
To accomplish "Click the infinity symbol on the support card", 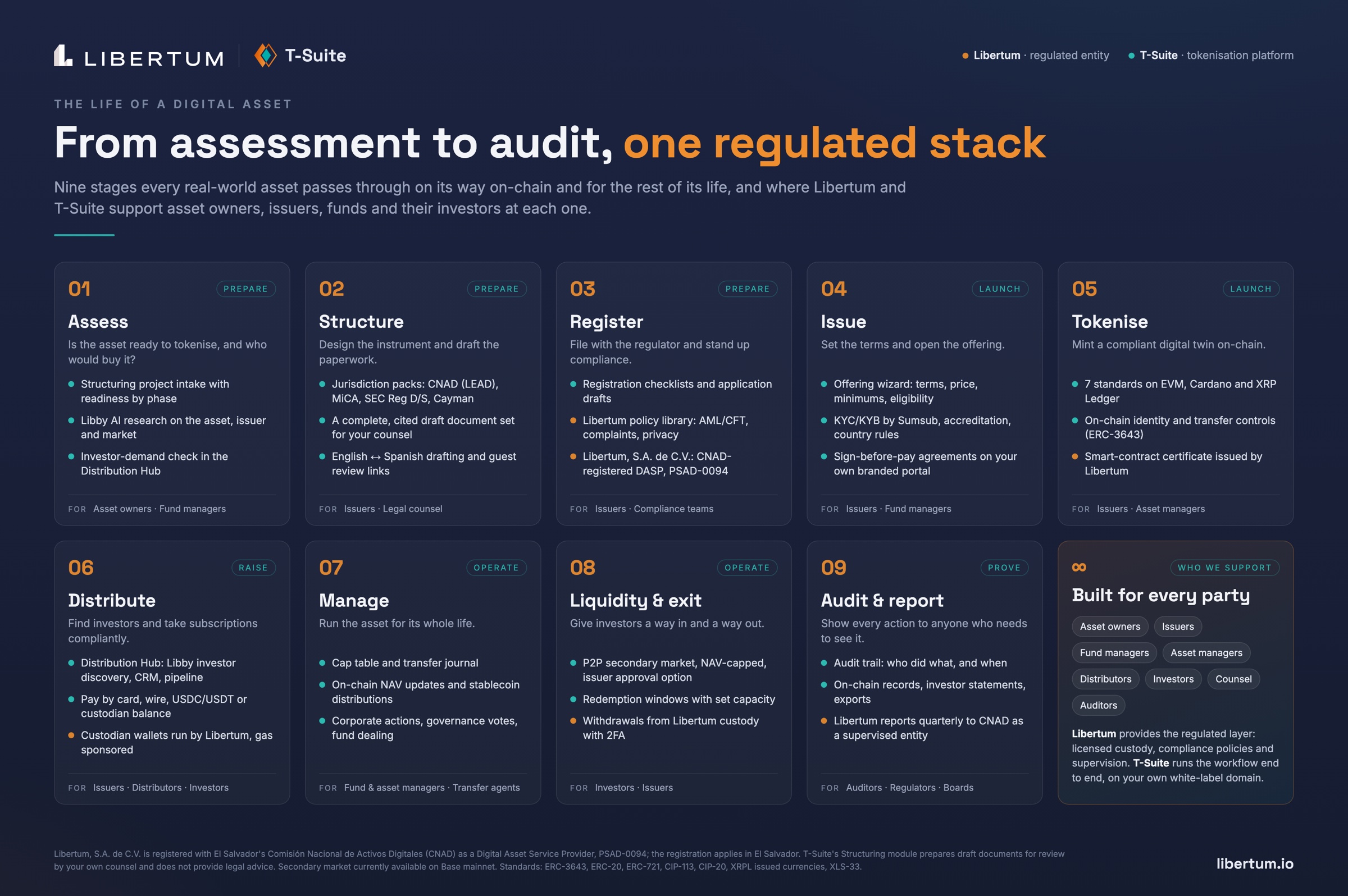I will click(1079, 567).
